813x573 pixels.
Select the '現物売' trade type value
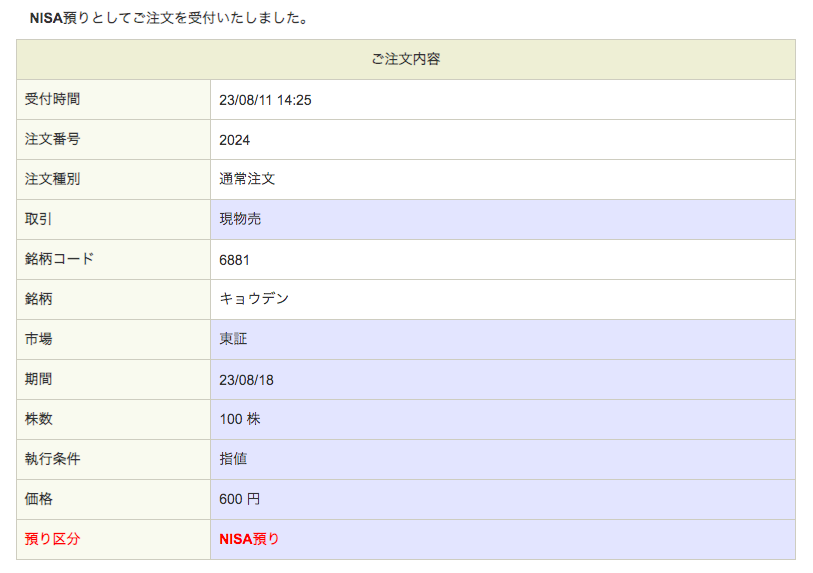pyautogui.click(x=240, y=219)
